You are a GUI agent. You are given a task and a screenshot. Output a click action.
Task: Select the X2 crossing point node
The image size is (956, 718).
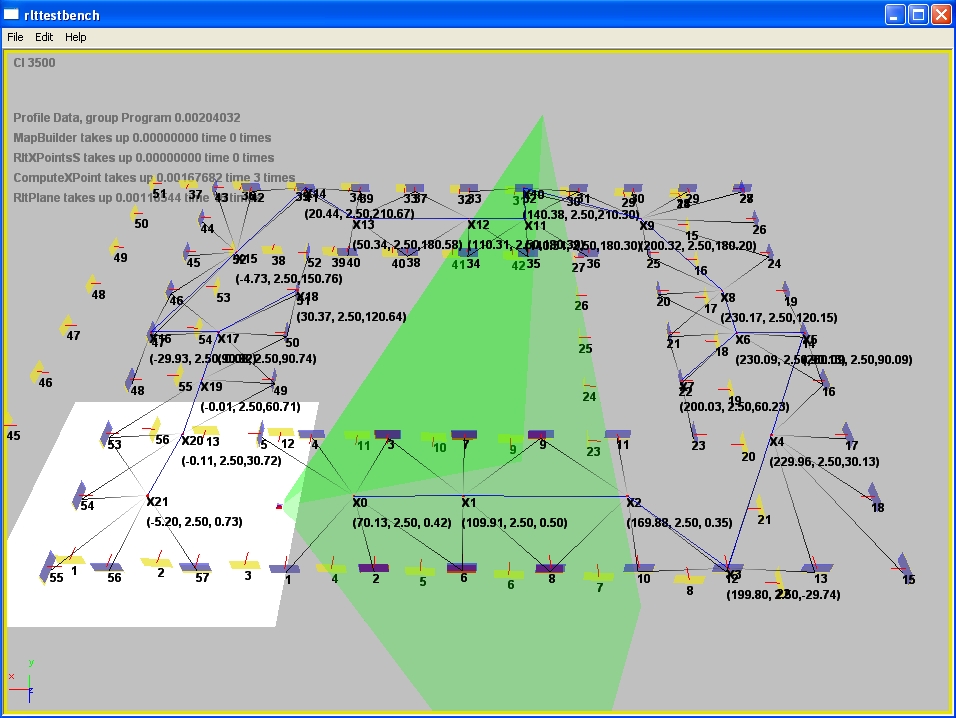click(633, 502)
